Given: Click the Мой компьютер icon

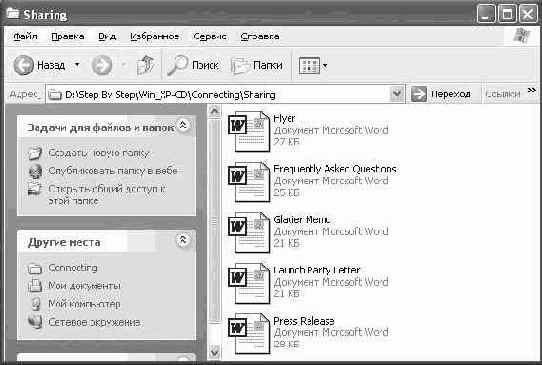Looking at the screenshot, I should pyautogui.click(x=35, y=304).
